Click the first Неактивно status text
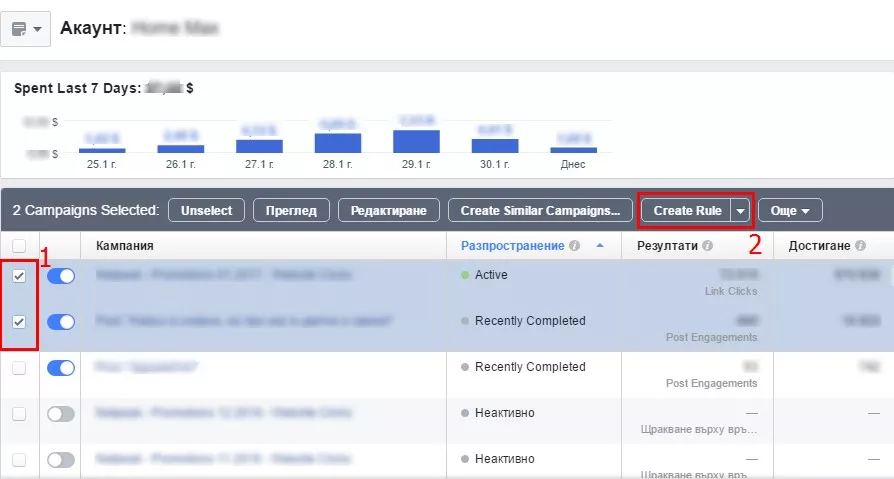 coord(505,413)
